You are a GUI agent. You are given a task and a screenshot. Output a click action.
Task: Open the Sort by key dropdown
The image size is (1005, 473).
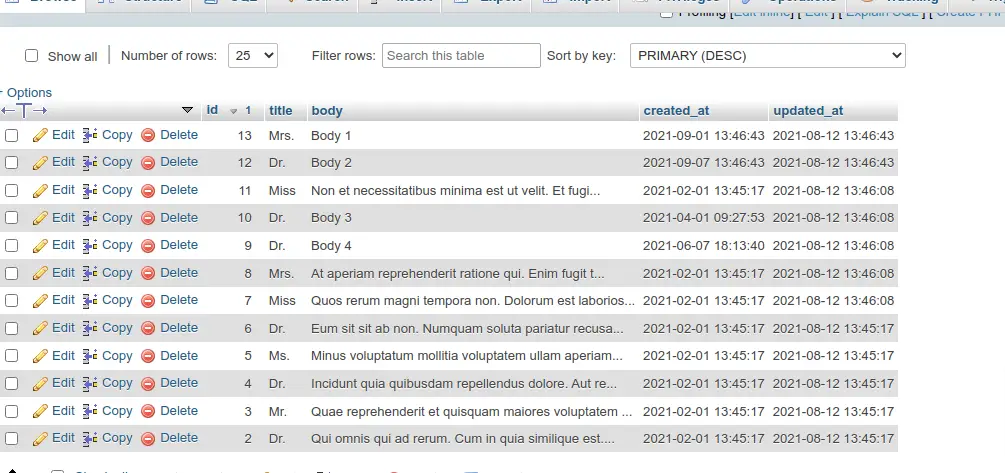(767, 56)
